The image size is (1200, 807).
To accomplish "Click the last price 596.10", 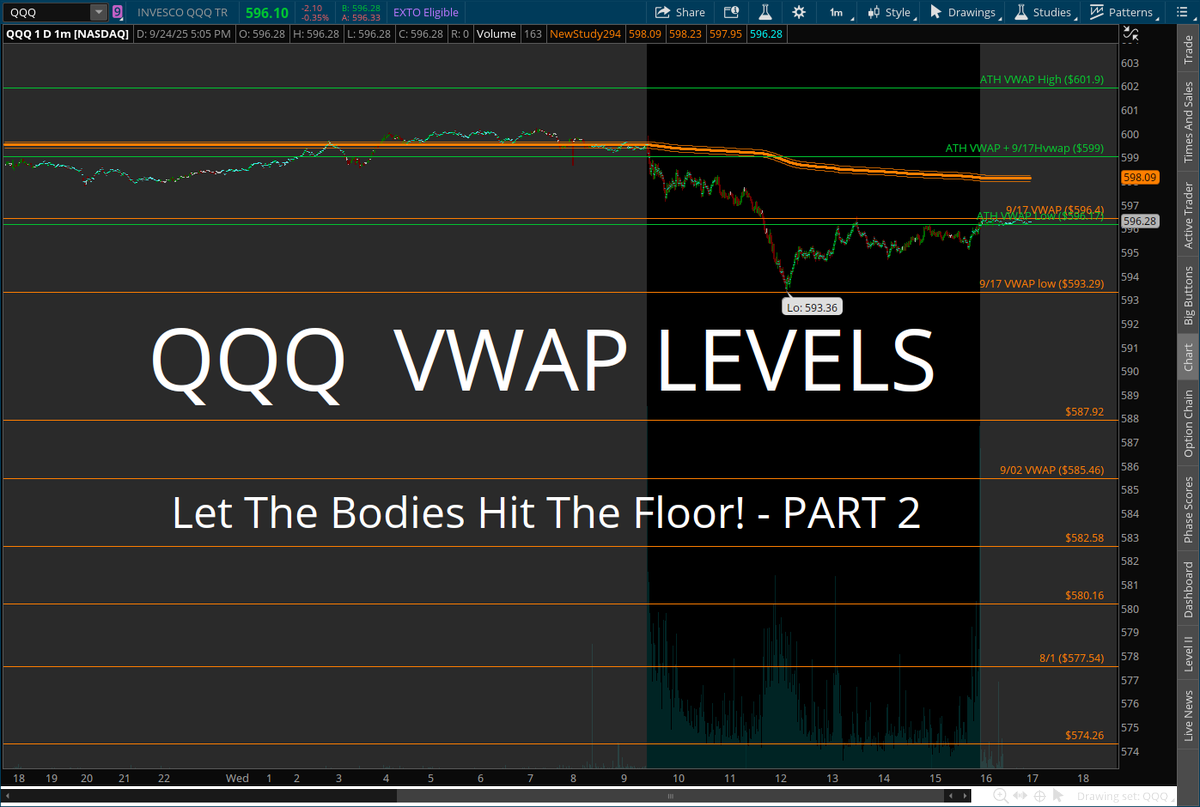I will [x=267, y=12].
